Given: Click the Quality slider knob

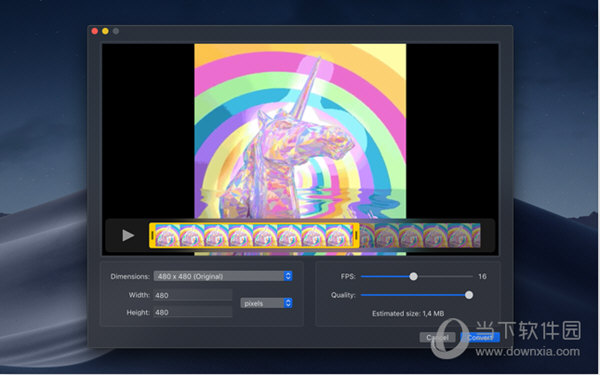Looking at the screenshot, I should pos(469,295).
